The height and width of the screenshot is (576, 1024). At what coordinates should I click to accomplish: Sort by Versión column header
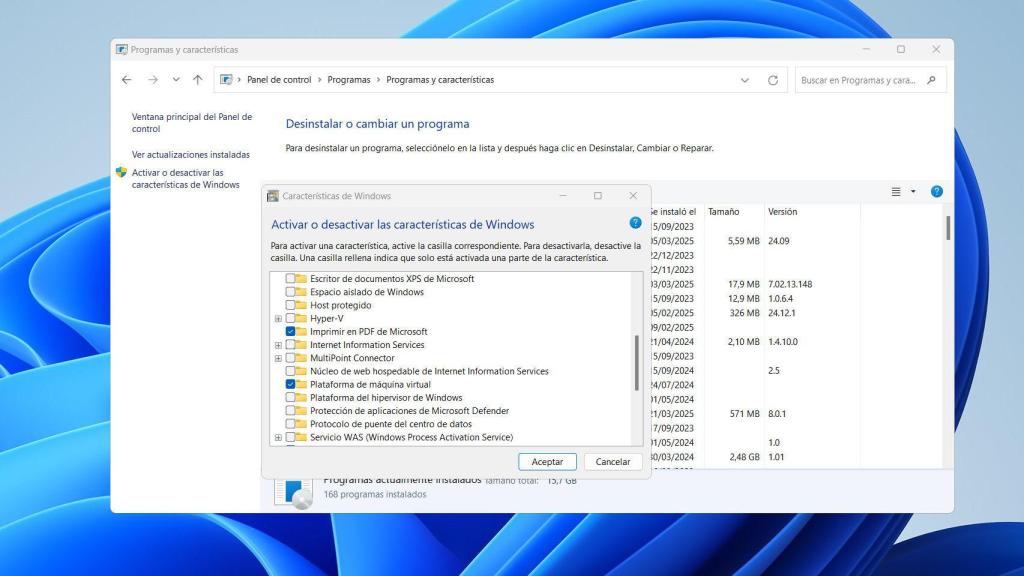click(x=812, y=212)
